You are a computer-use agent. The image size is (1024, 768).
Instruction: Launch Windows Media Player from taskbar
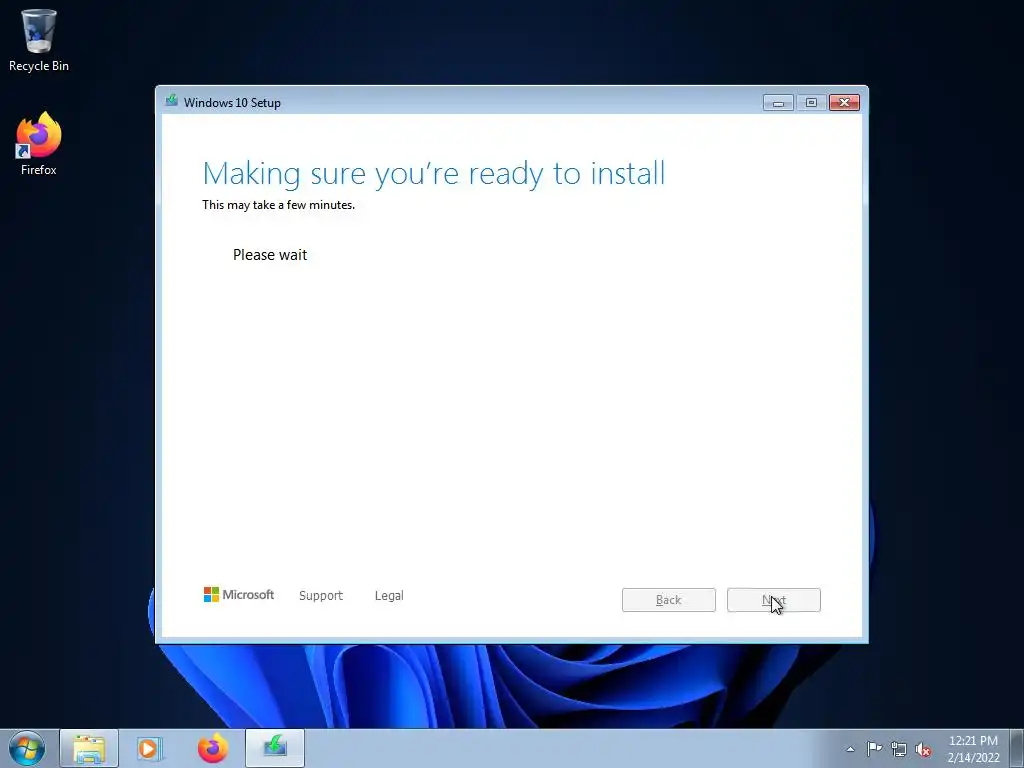pyautogui.click(x=150, y=748)
